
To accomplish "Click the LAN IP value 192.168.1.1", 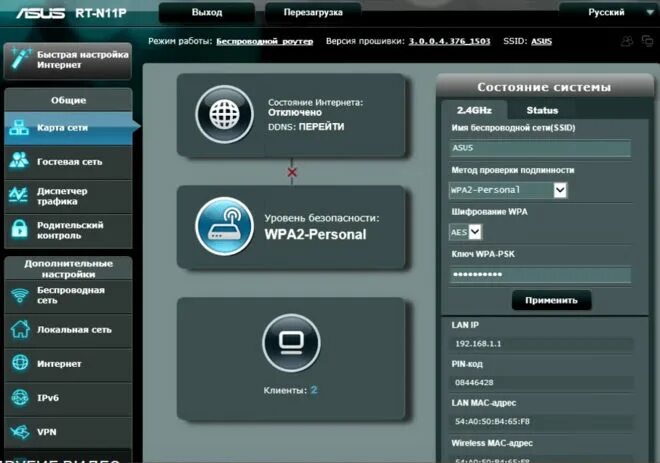I will [478, 344].
